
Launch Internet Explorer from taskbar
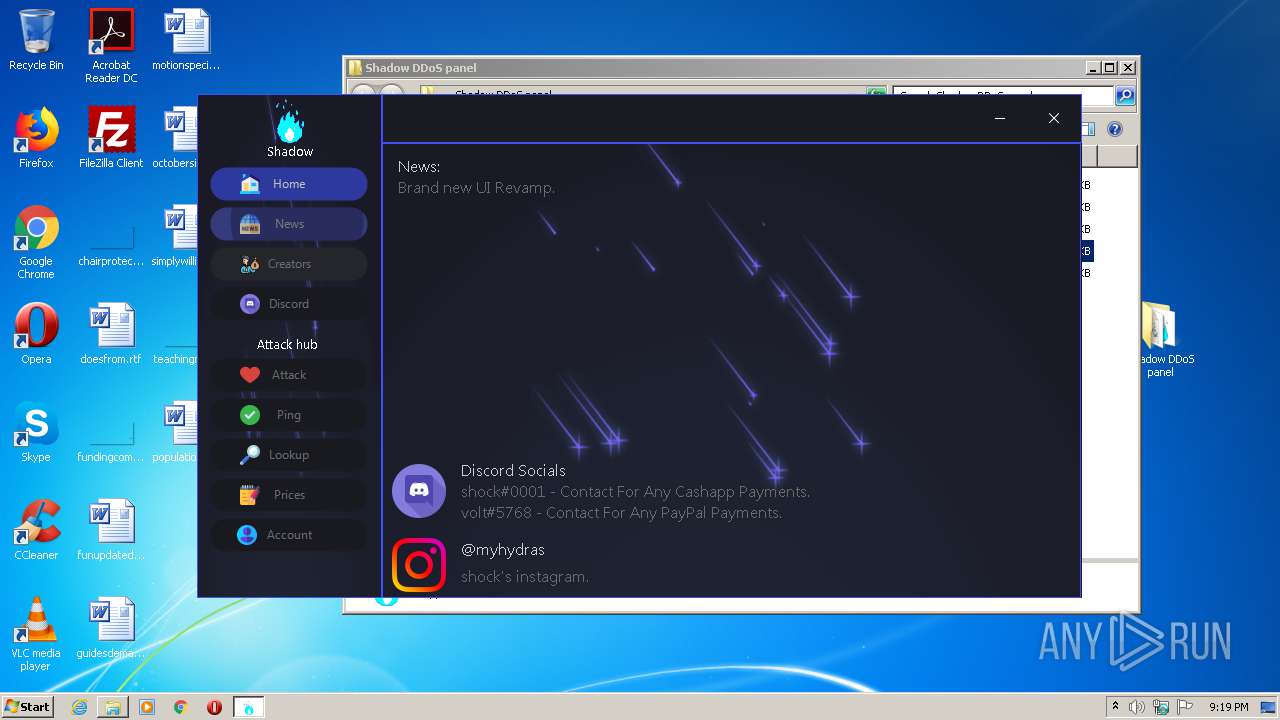coord(79,707)
